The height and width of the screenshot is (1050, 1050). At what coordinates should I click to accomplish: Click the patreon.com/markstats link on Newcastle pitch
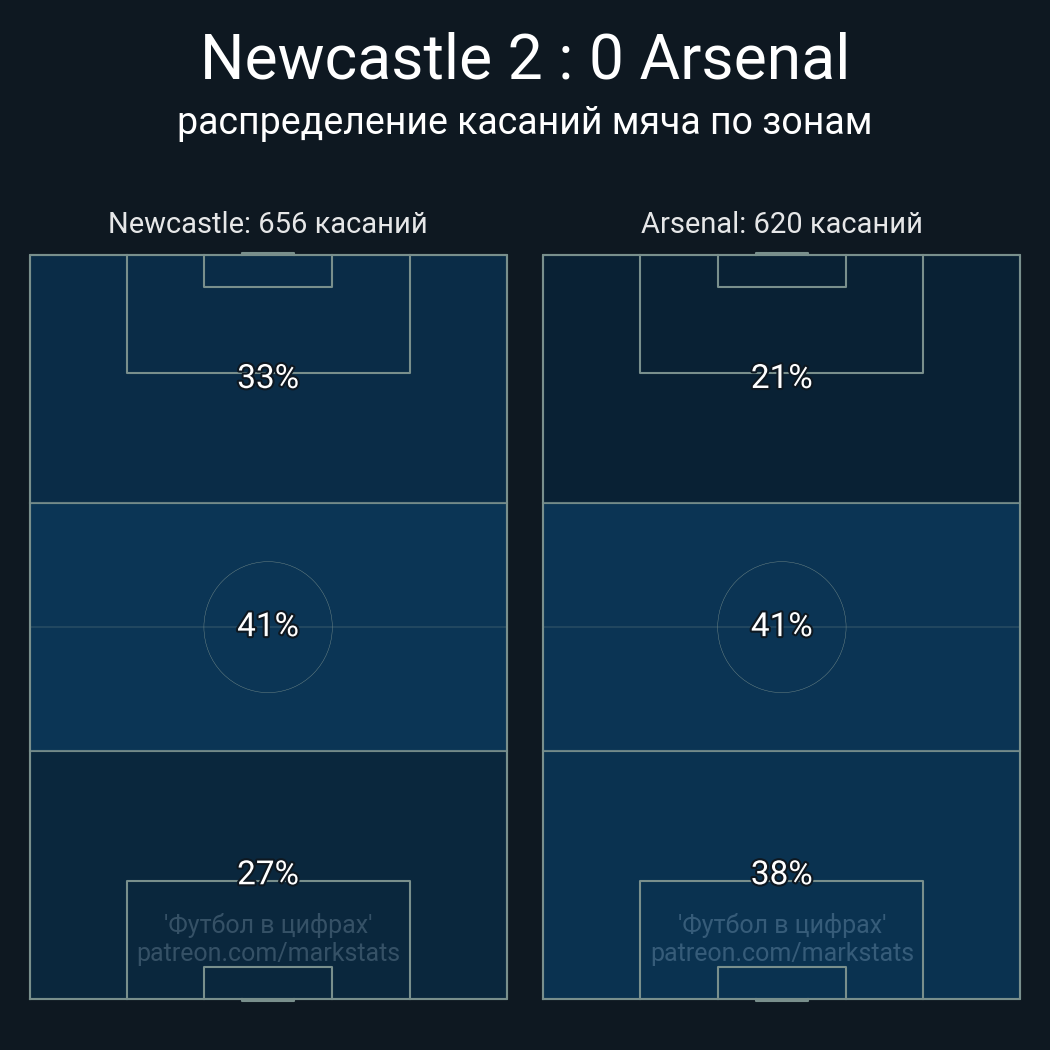(268, 953)
